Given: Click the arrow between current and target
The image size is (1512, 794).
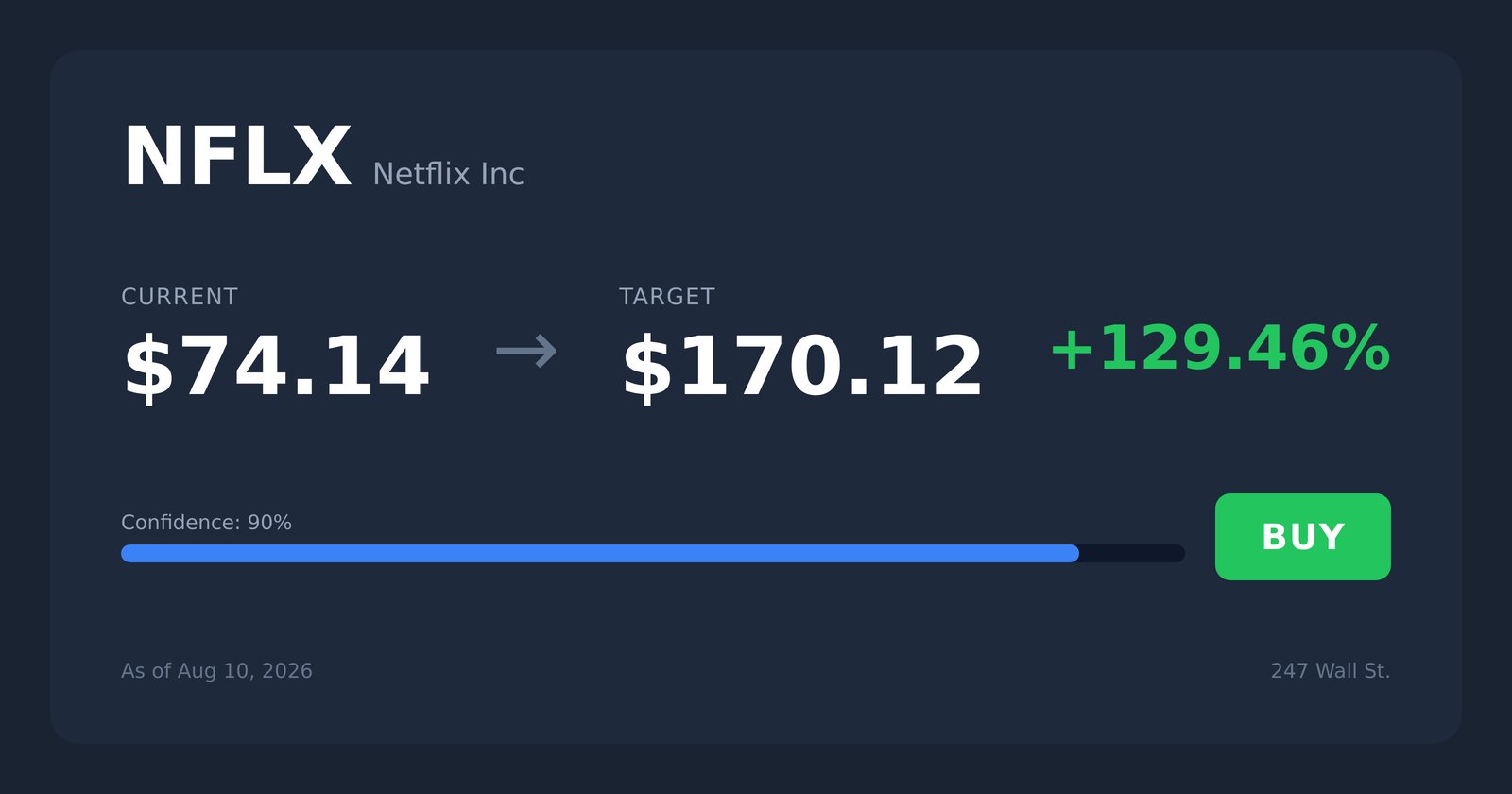Looking at the screenshot, I should point(526,351).
